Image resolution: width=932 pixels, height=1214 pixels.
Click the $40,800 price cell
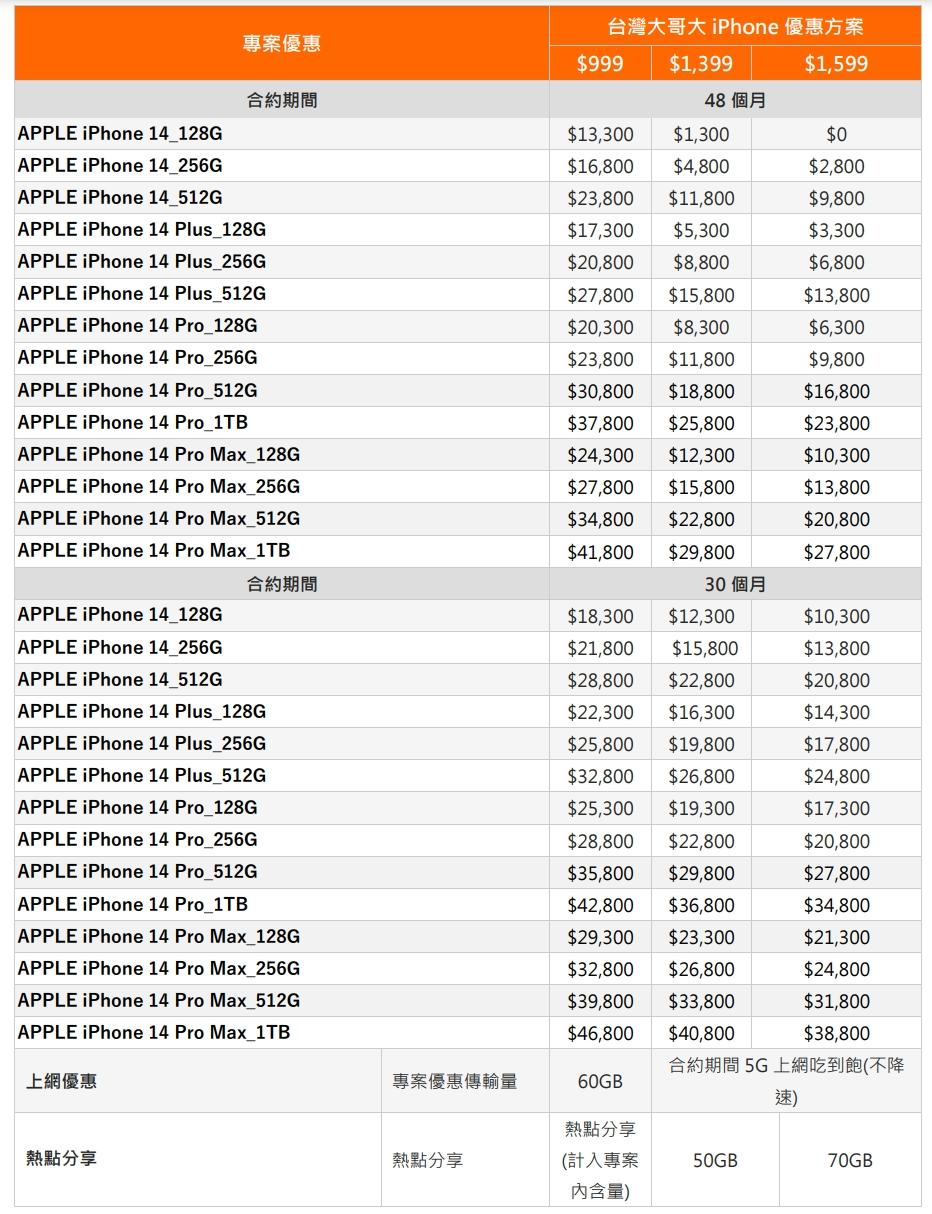tap(701, 1033)
